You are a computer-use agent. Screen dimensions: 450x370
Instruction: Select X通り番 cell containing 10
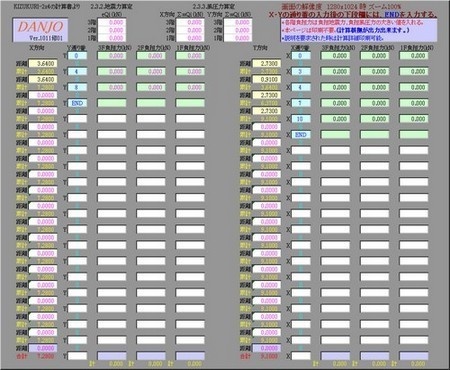tap(301, 119)
